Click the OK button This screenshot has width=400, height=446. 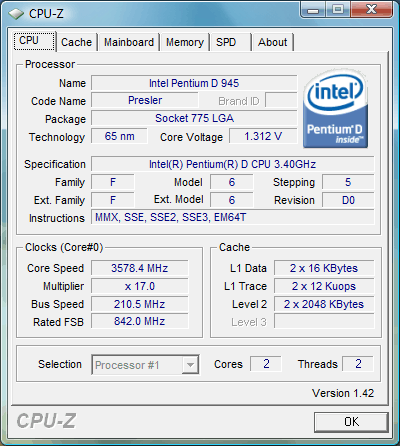(x=351, y=422)
